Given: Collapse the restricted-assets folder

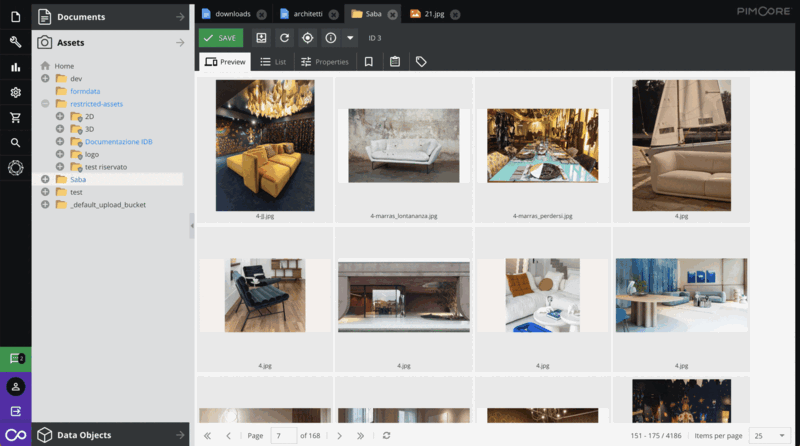Looking at the screenshot, I should click(45, 104).
